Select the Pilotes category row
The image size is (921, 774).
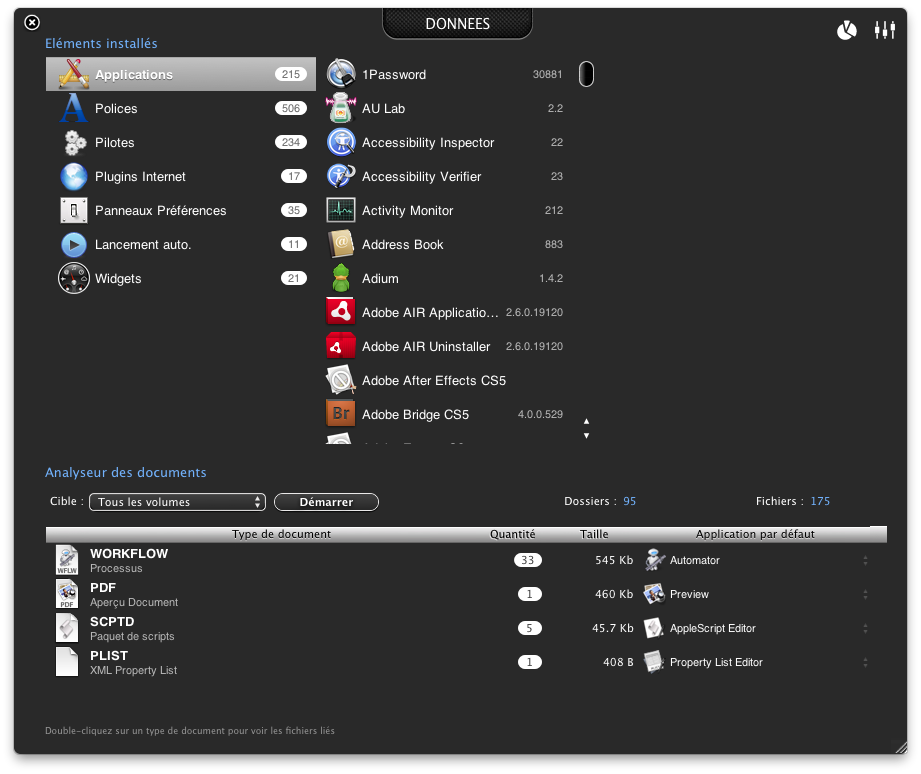coord(181,142)
